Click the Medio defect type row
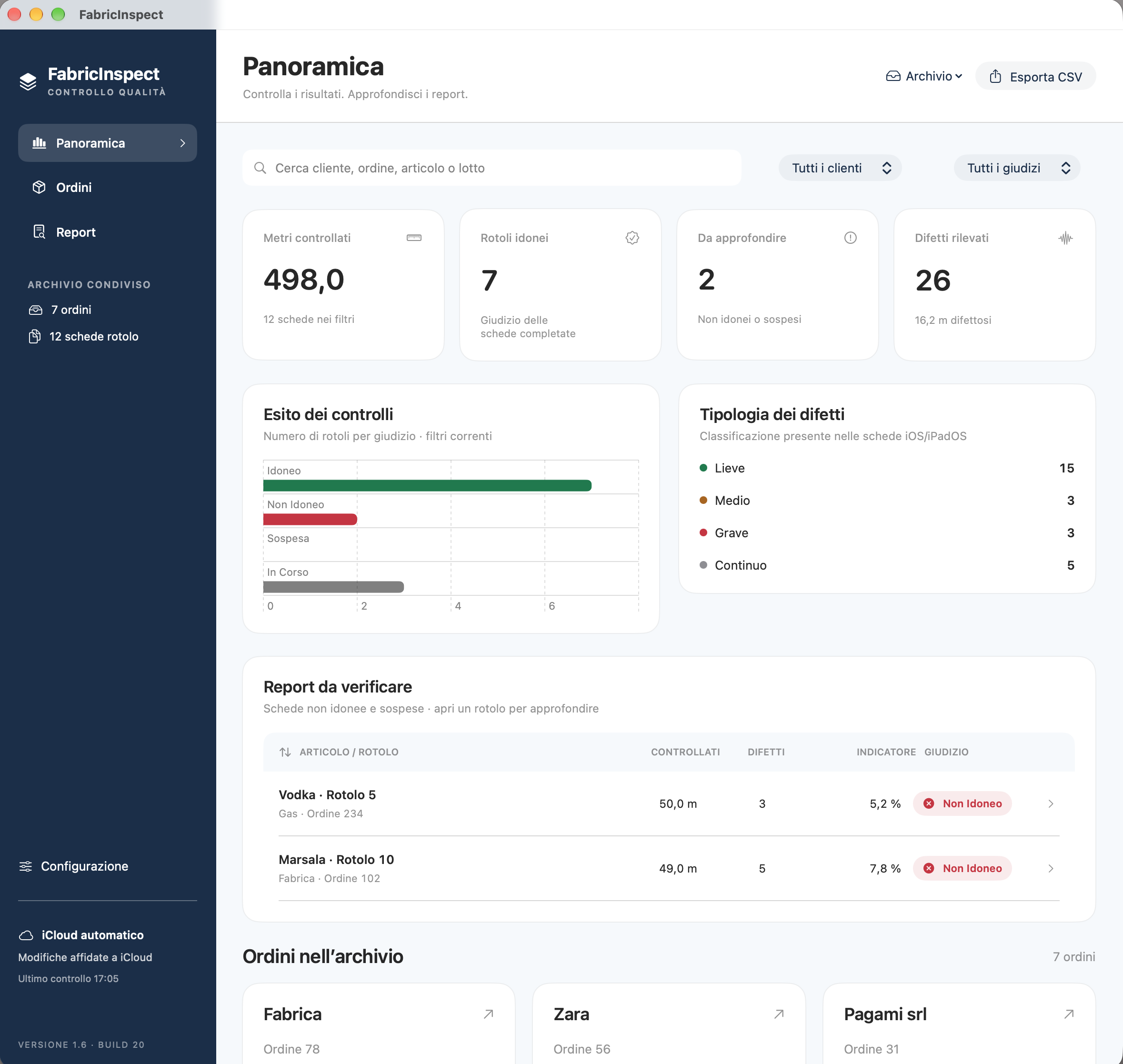The width and height of the screenshot is (1123, 1064). tap(886, 500)
